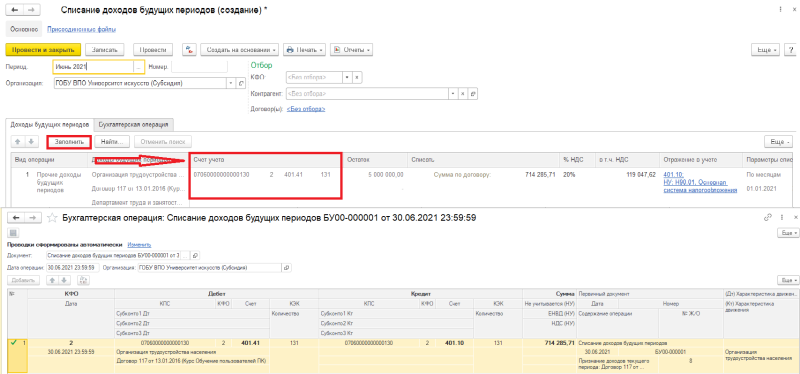This screenshot has height=374, width=800.
Task: Click into the Период input field
Action: (93, 67)
